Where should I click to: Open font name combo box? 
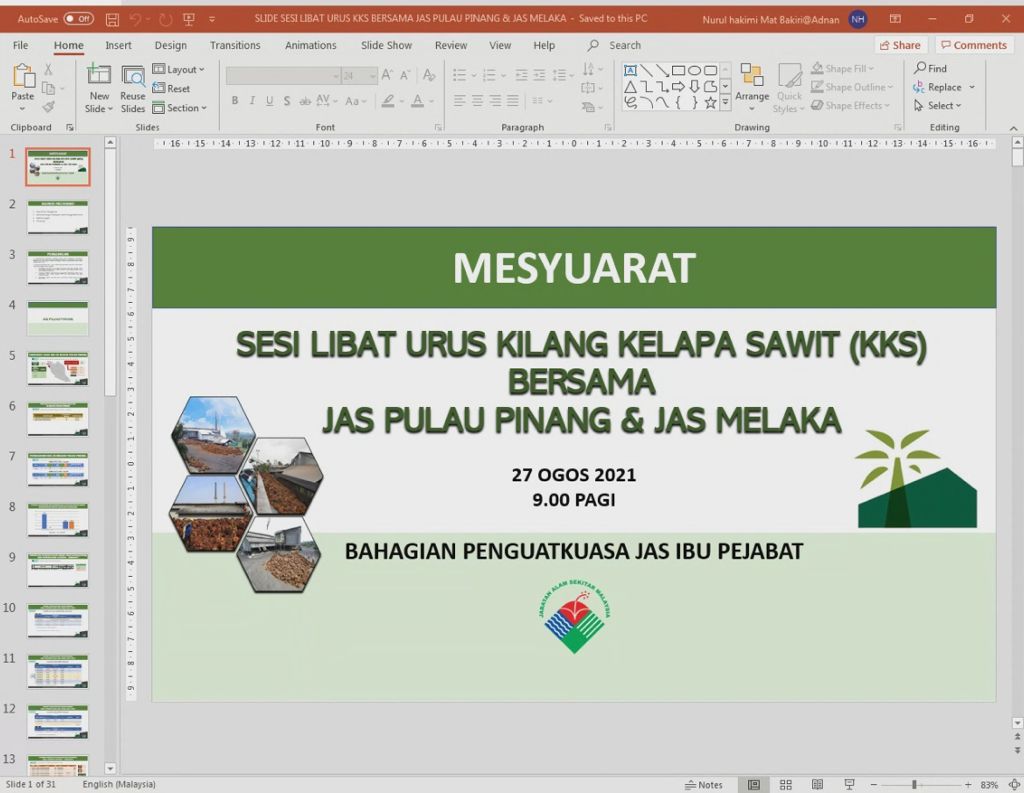[x=283, y=76]
